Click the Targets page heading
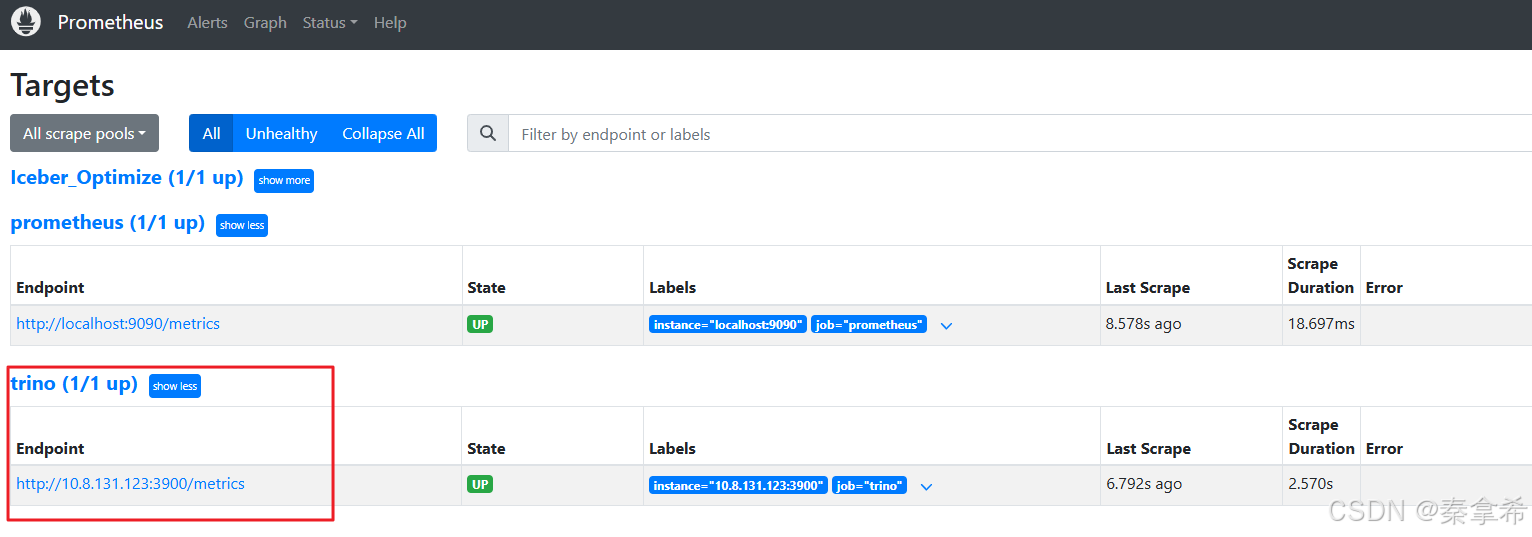 pos(62,86)
